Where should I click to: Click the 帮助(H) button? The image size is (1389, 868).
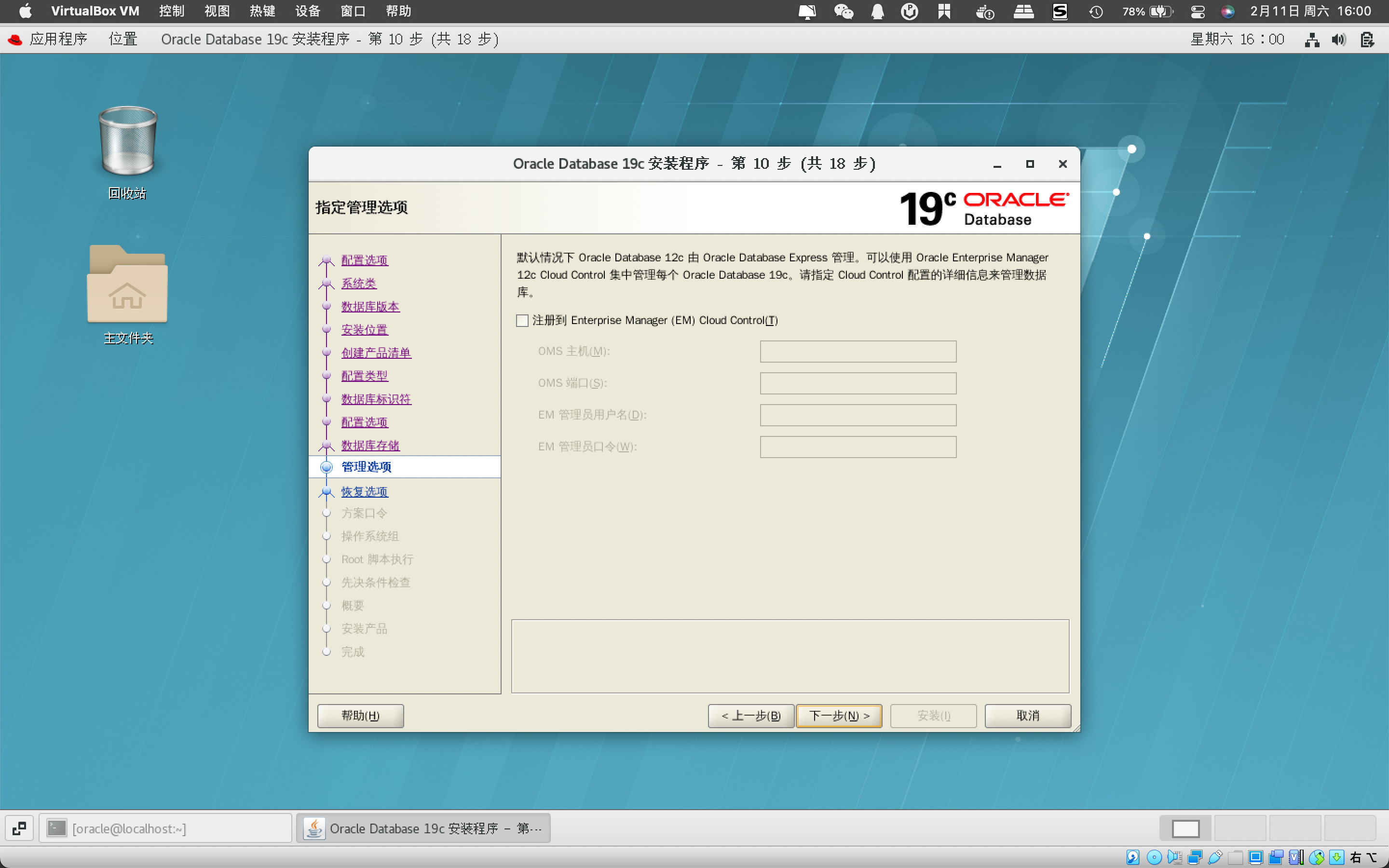(360, 715)
